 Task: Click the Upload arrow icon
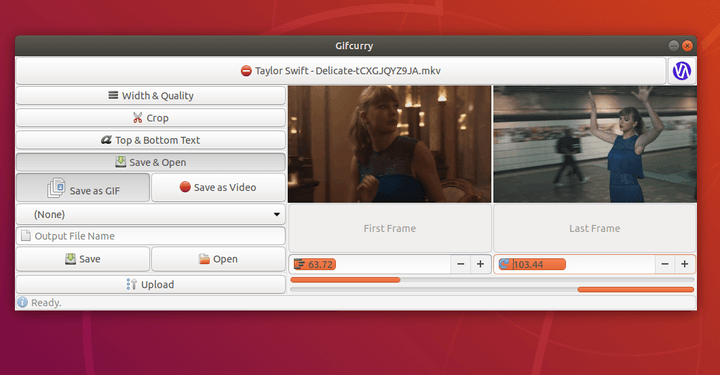coord(131,285)
